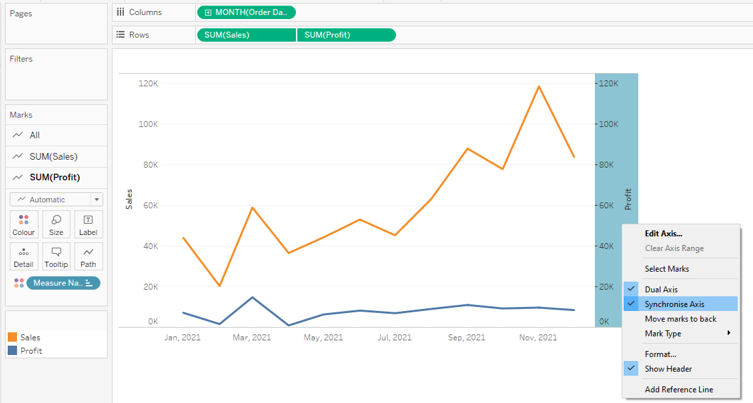Open the Tooltip marks card
Screen dimensions: 753x403
pyautogui.click(x=56, y=257)
